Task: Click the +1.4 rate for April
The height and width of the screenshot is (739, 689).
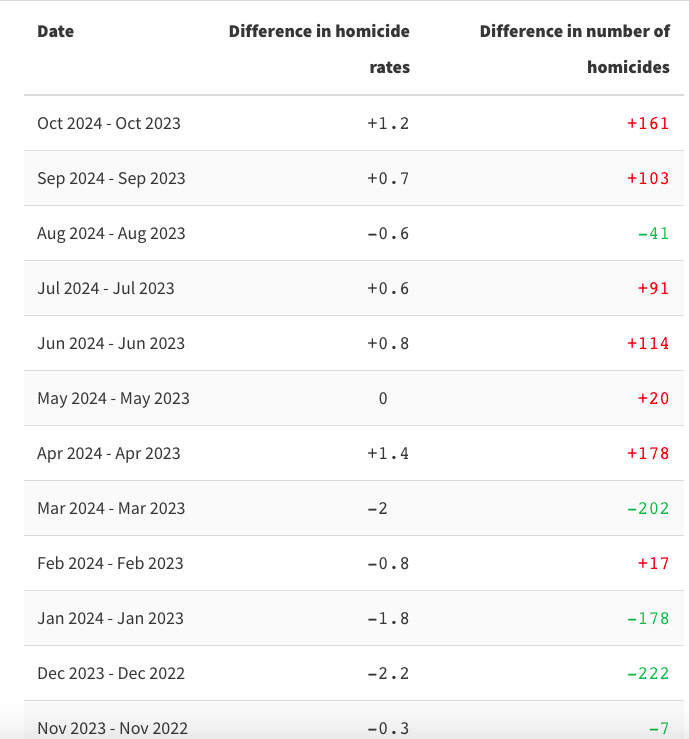Action: 388,453
